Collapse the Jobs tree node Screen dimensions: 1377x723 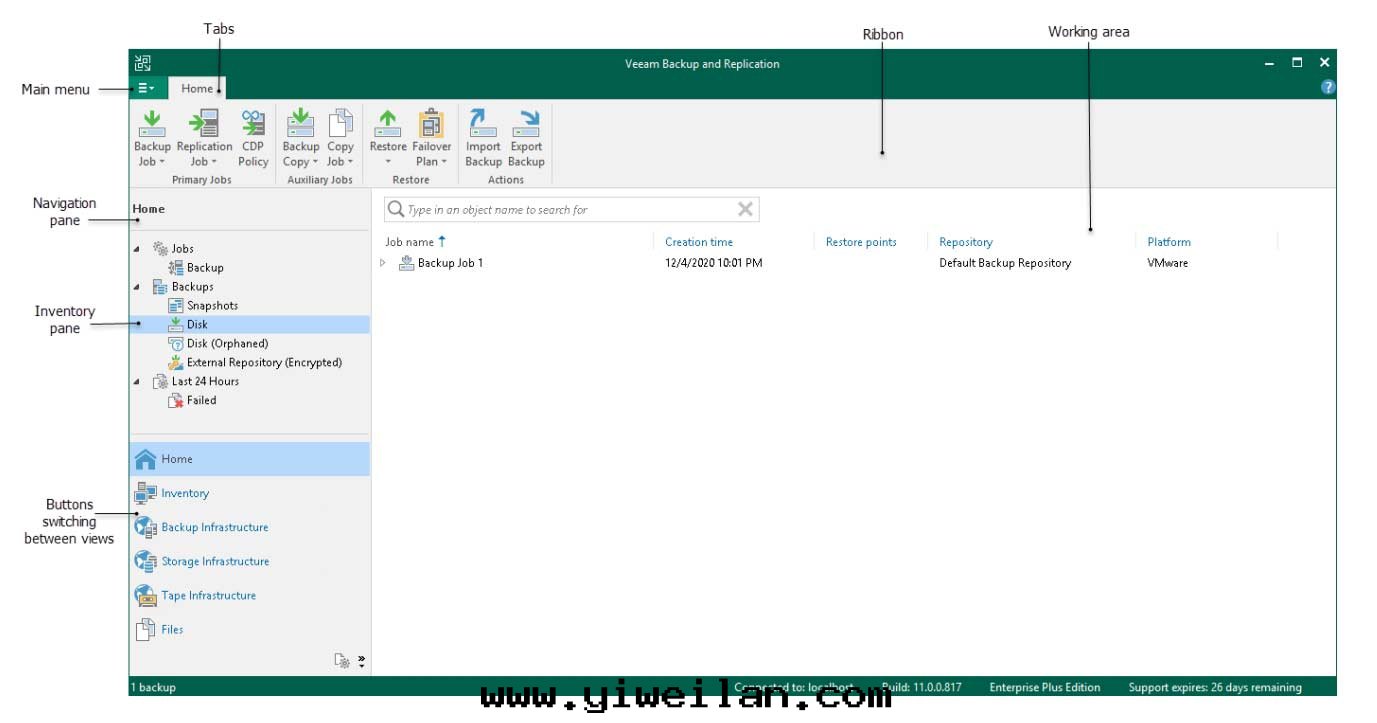pos(137,249)
